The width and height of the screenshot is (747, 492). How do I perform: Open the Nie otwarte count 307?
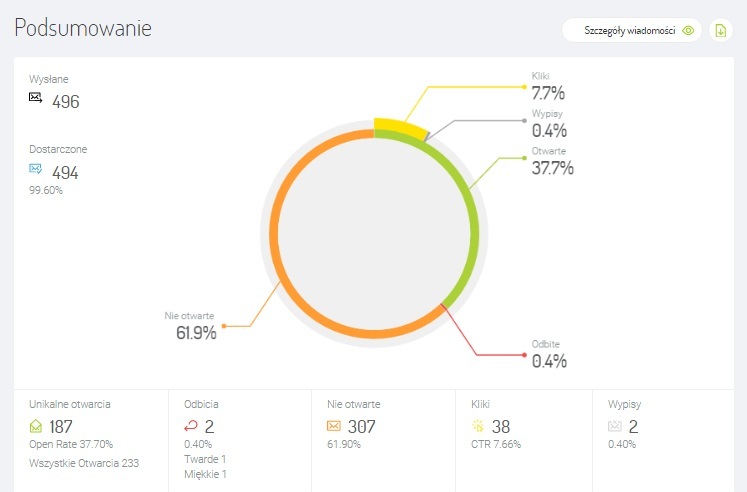coord(362,427)
